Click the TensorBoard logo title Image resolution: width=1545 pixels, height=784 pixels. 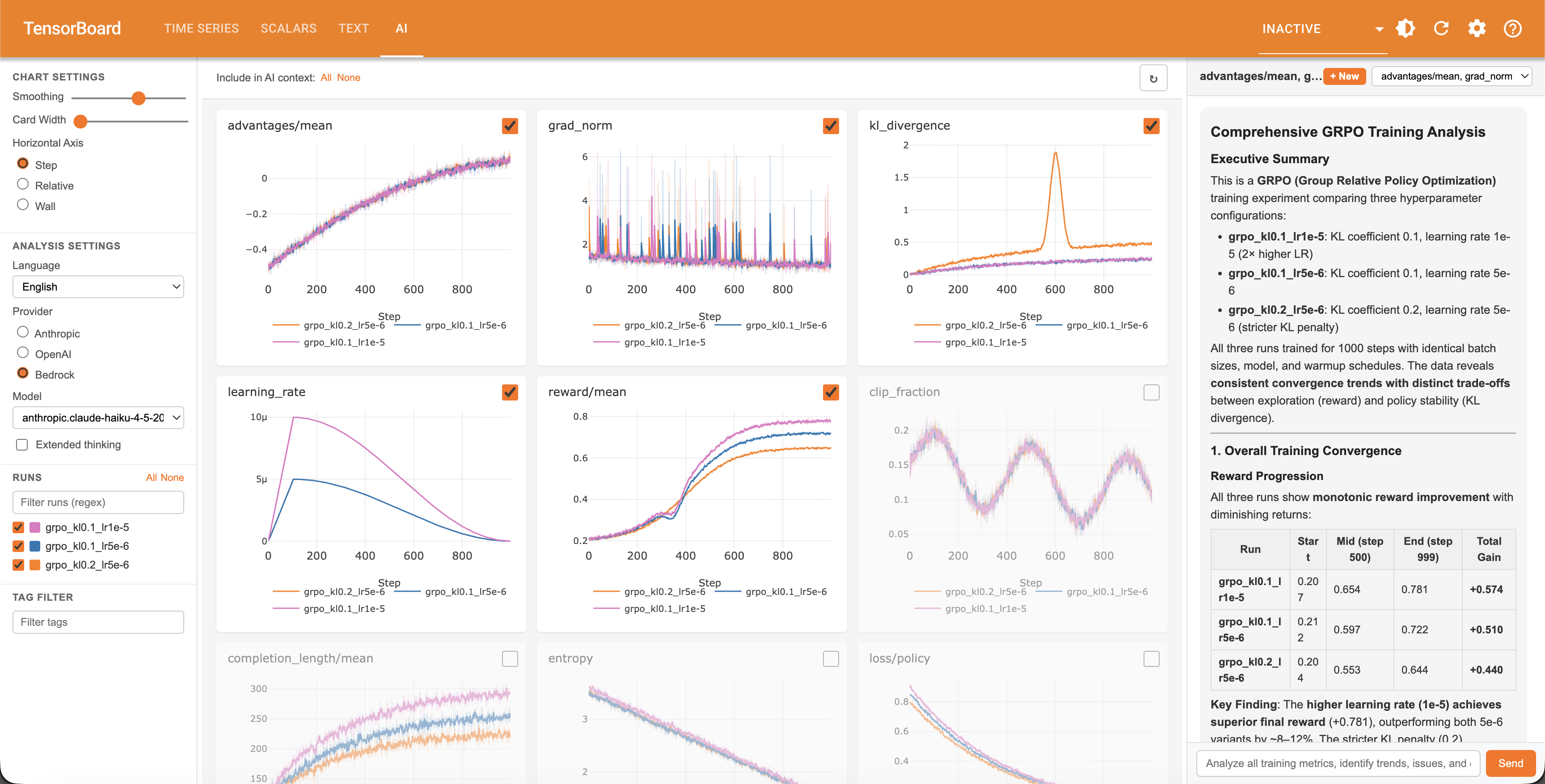[72, 28]
